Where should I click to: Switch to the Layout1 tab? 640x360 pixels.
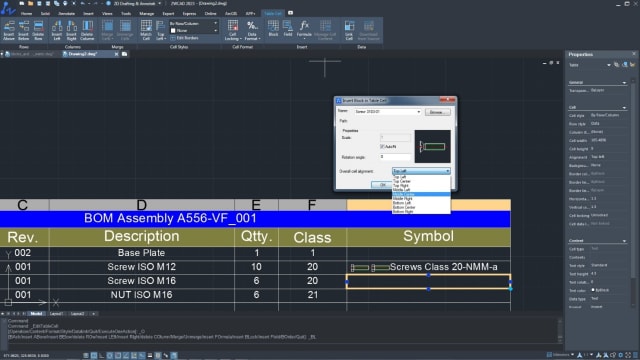click(x=56, y=314)
